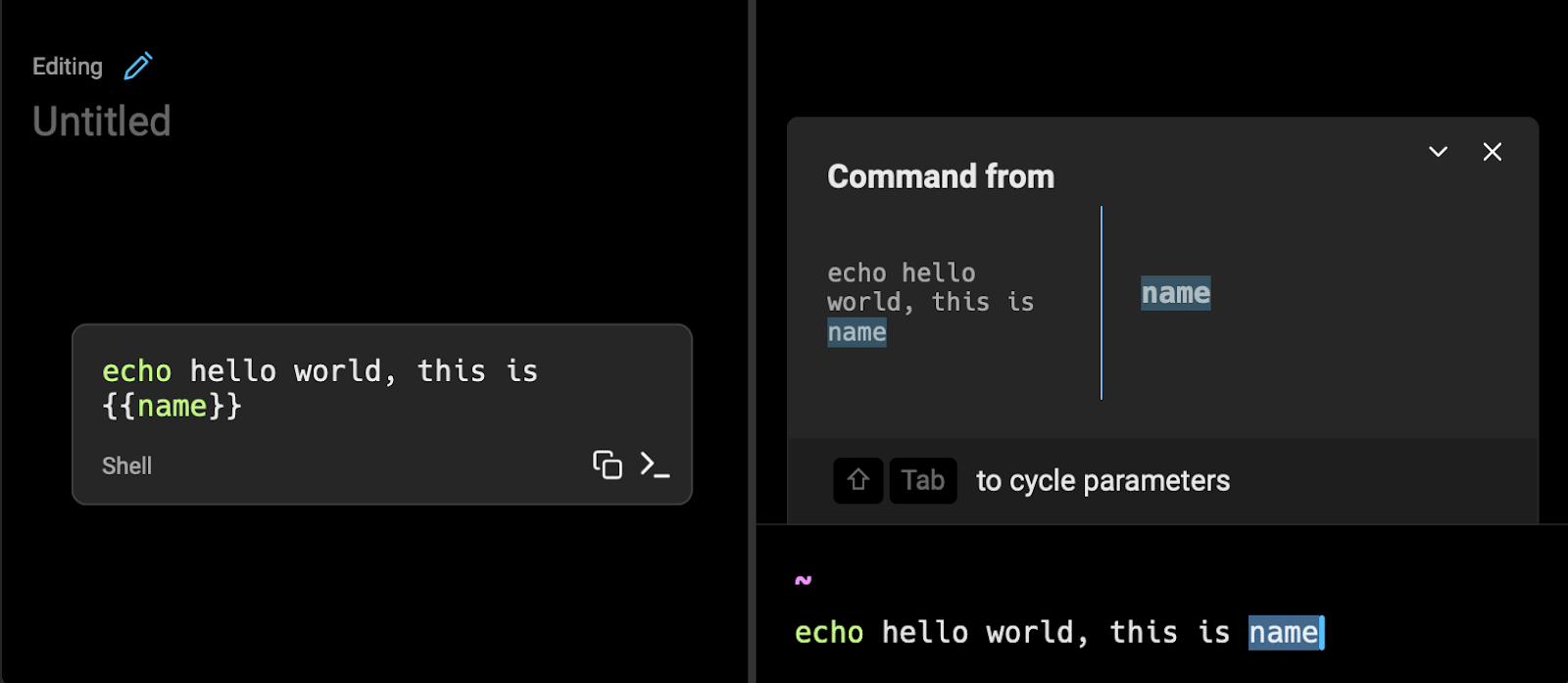Click the {{name}} placeholder in code block

172,406
